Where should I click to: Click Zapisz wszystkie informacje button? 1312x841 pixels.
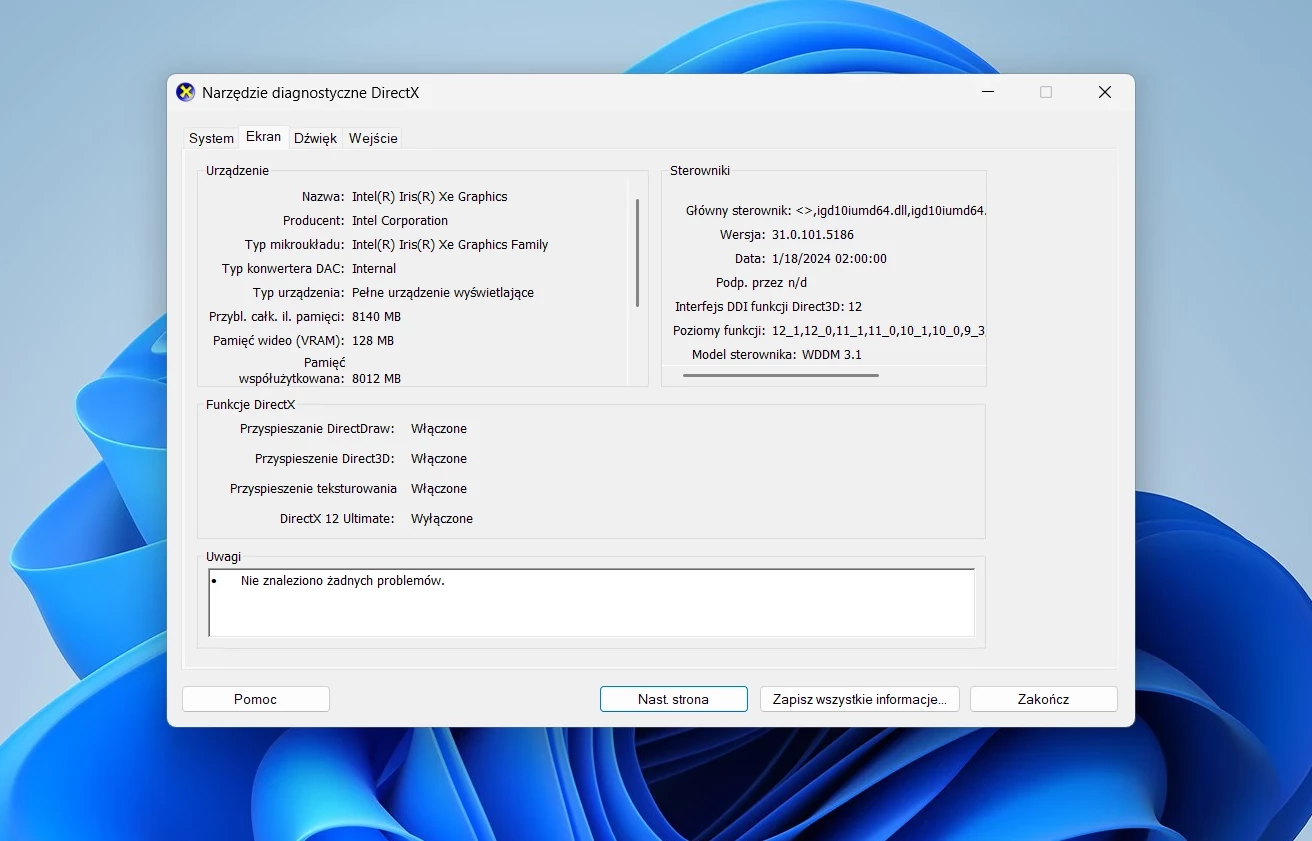(860, 699)
